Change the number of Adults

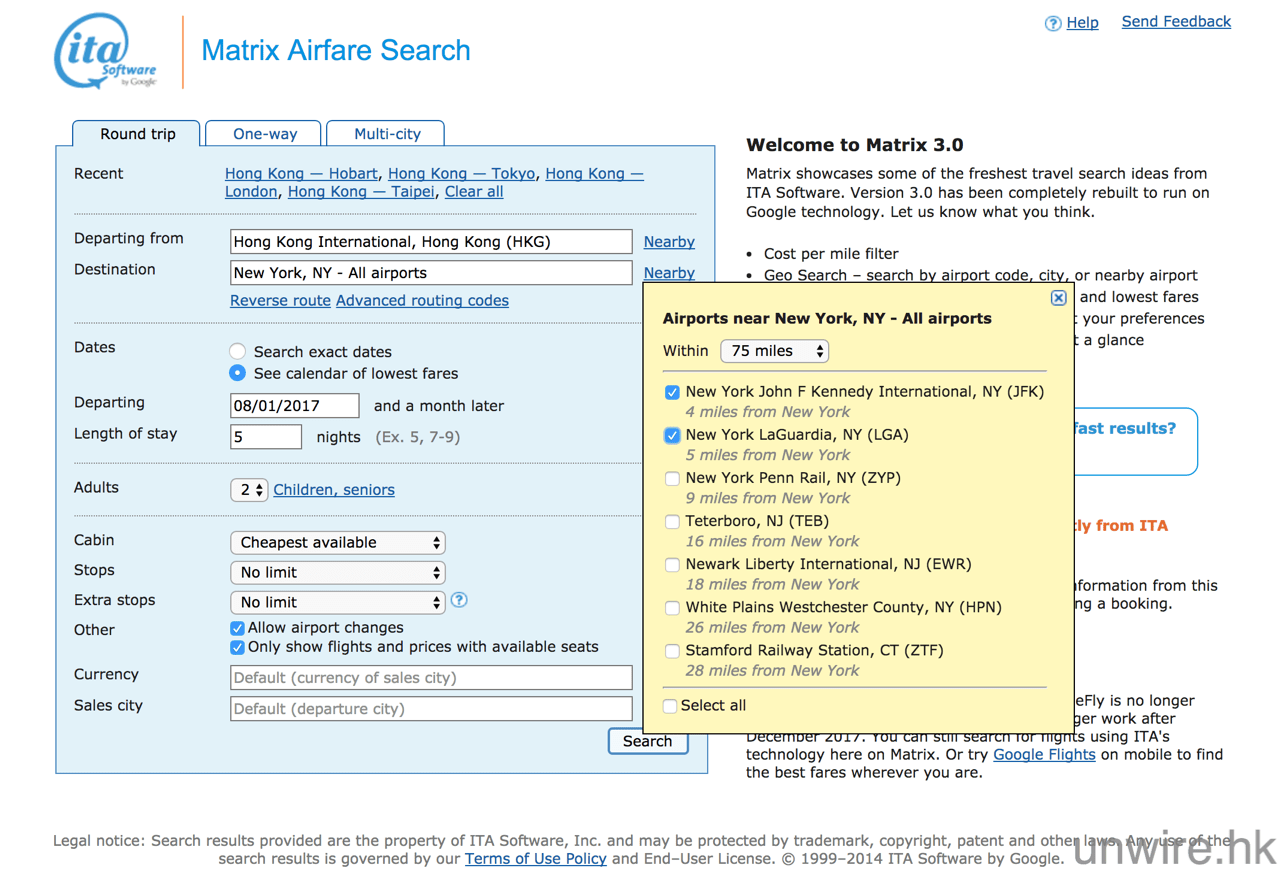coord(248,490)
